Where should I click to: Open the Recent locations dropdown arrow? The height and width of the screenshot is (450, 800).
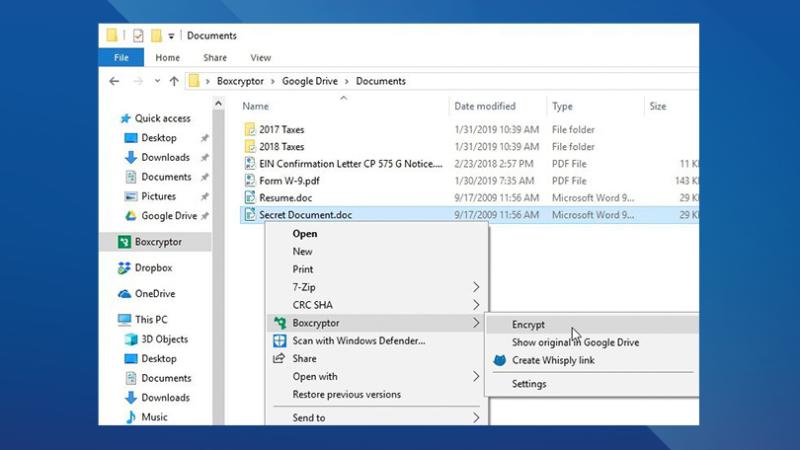coord(157,81)
